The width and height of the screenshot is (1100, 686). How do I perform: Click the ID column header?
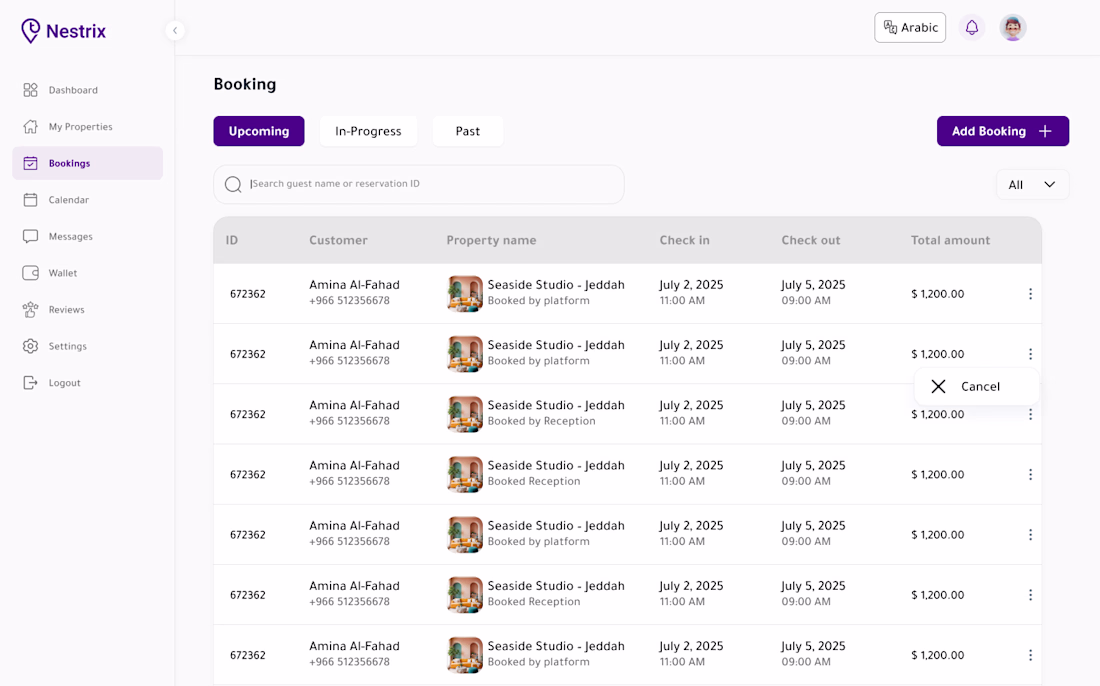[232, 240]
